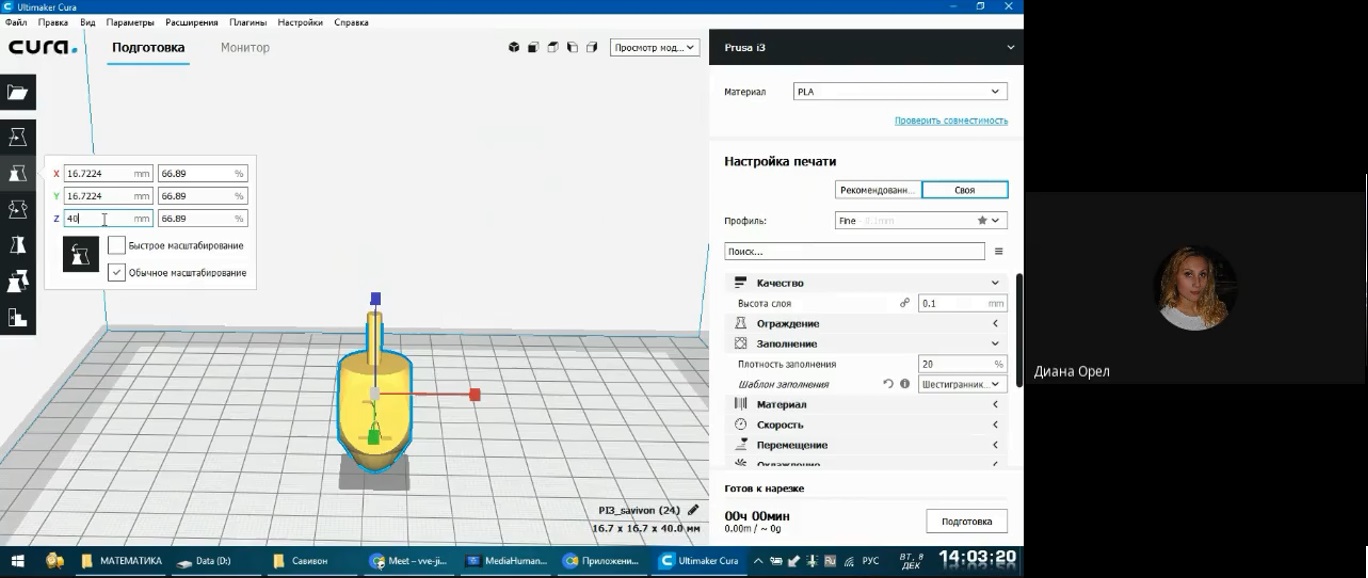This screenshot has width=1368, height=578.
Task: Click the Проверить совместимость link
Action: point(951,121)
